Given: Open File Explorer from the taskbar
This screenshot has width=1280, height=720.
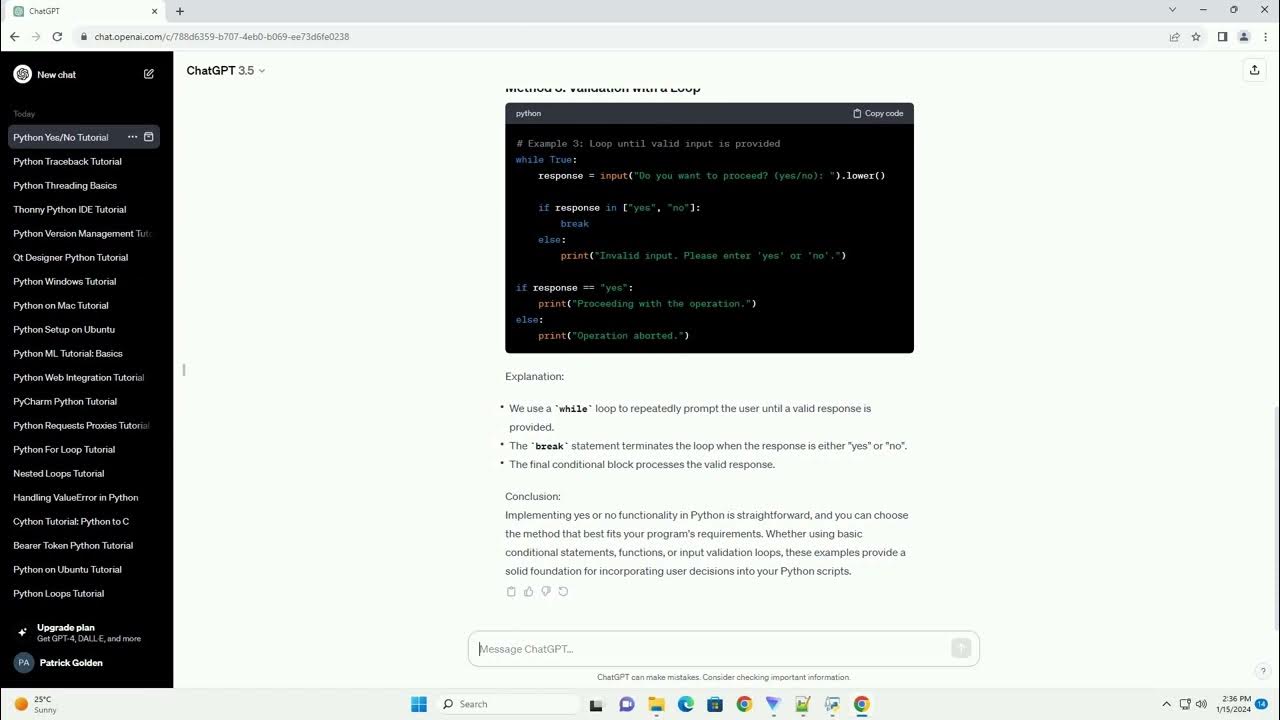Looking at the screenshot, I should (657, 704).
